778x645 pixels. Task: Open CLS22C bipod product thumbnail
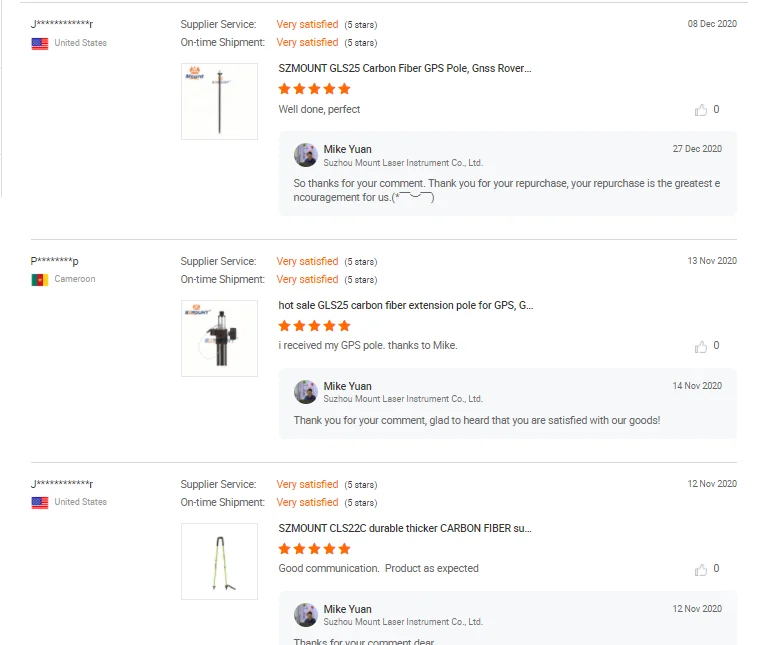tap(219, 561)
